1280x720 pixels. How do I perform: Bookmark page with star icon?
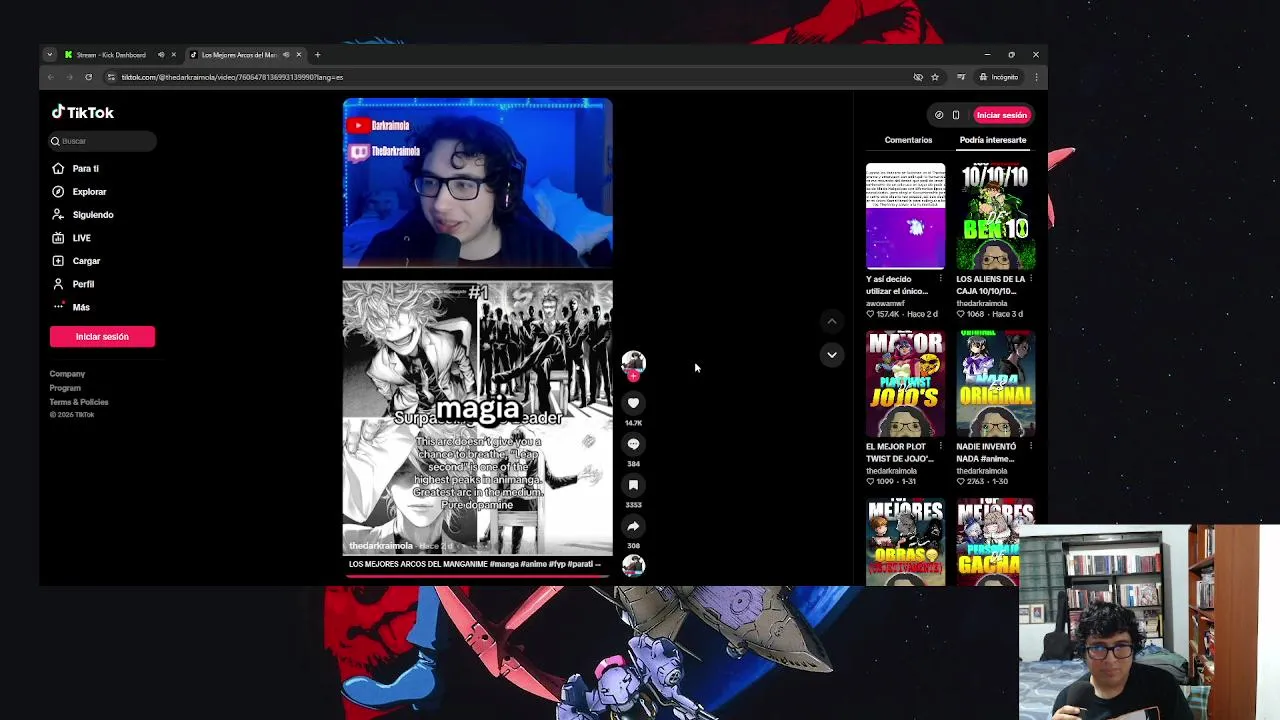click(935, 77)
